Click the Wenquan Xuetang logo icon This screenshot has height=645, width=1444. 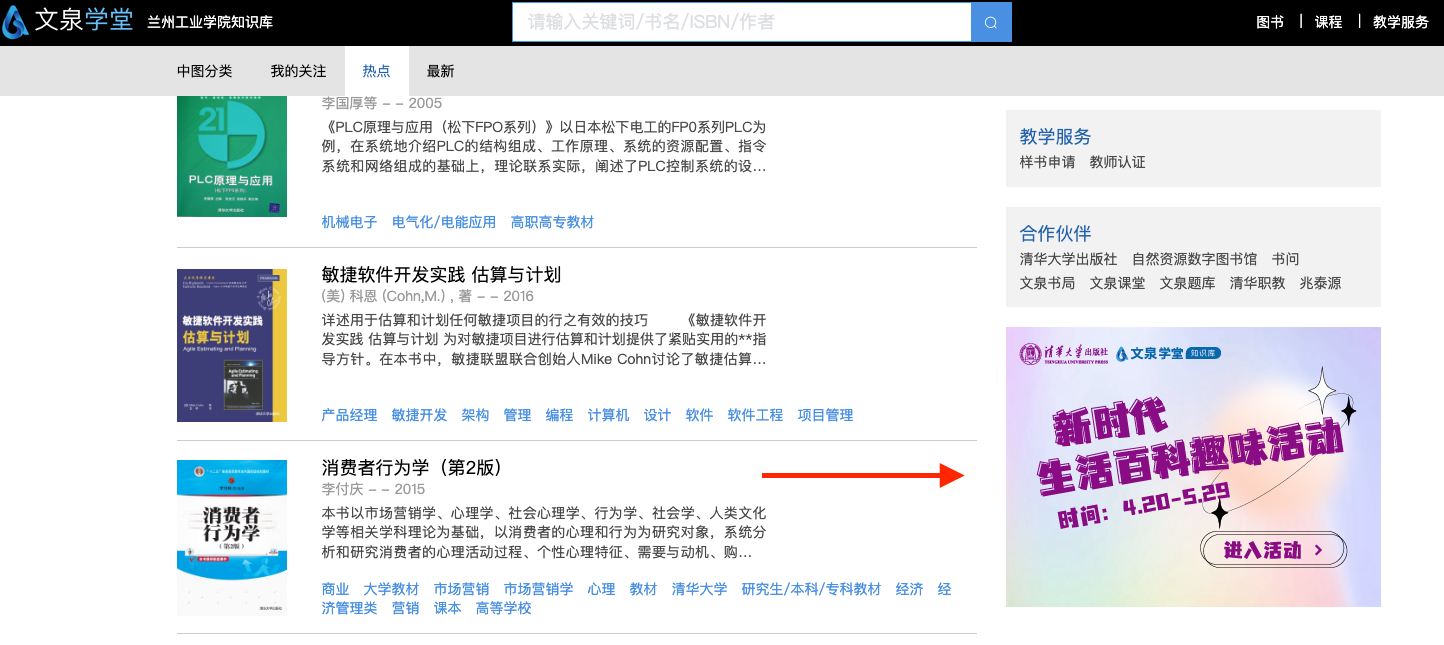(x=15, y=22)
